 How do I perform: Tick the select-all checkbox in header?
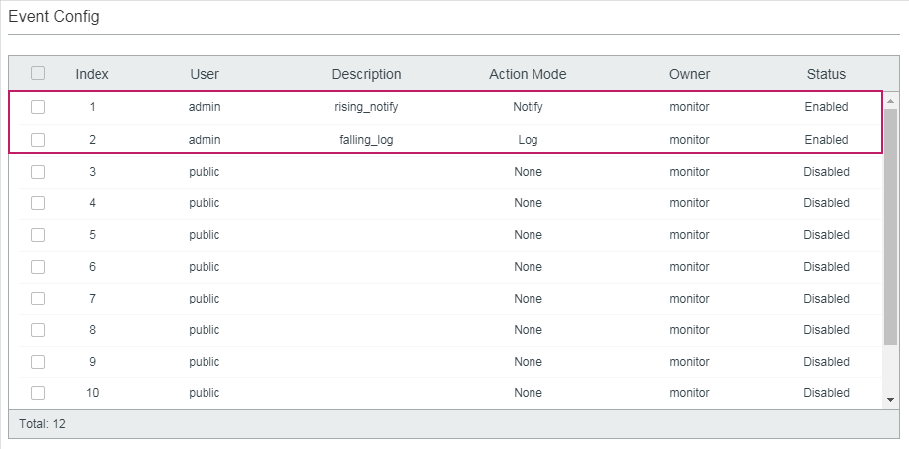click(x=38, y=73)
